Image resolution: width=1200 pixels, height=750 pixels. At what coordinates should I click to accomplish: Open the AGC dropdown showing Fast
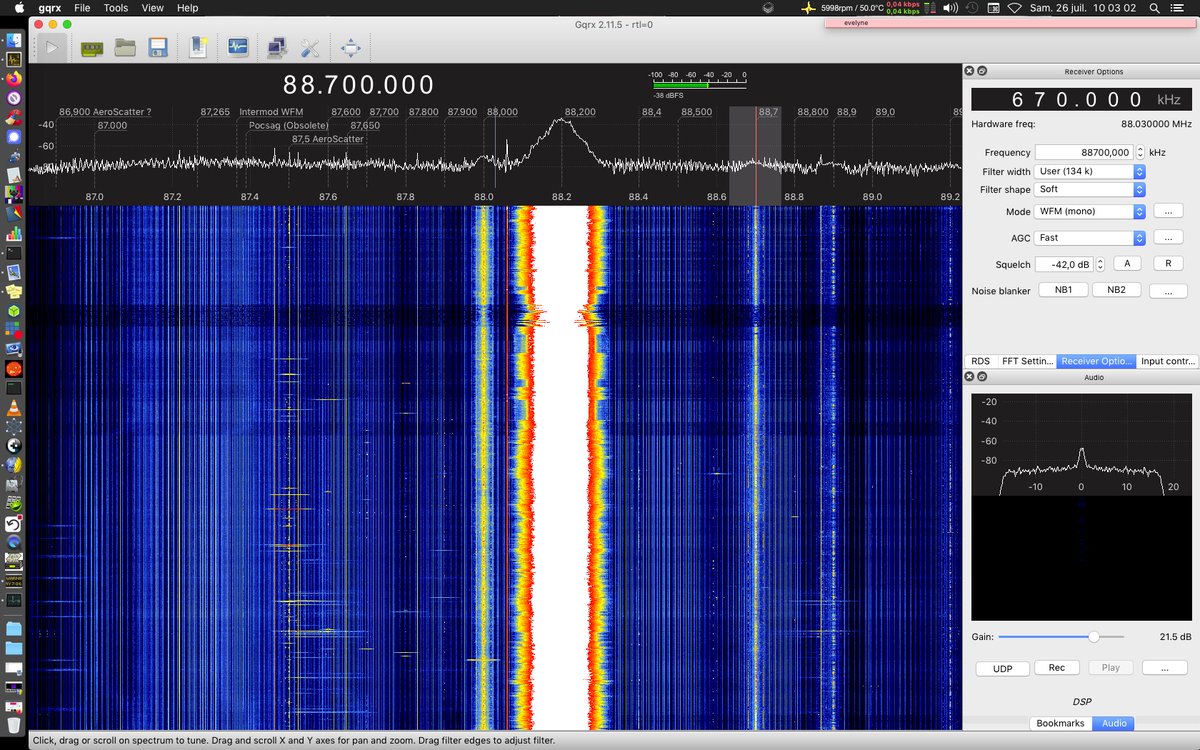1090,238
